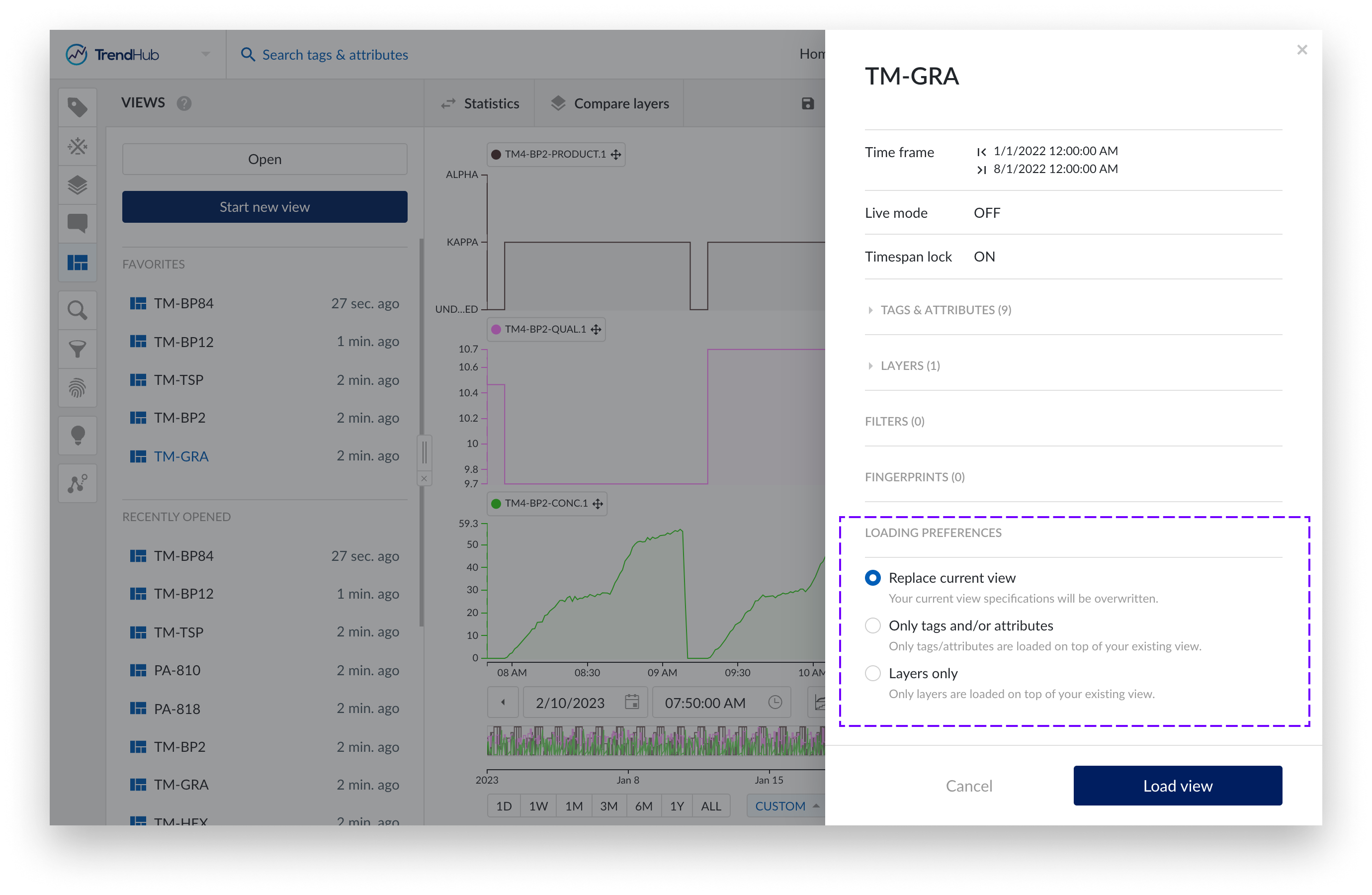Select the Tags icon in the sidebar
1372x895 pixels.
(78, 107)
